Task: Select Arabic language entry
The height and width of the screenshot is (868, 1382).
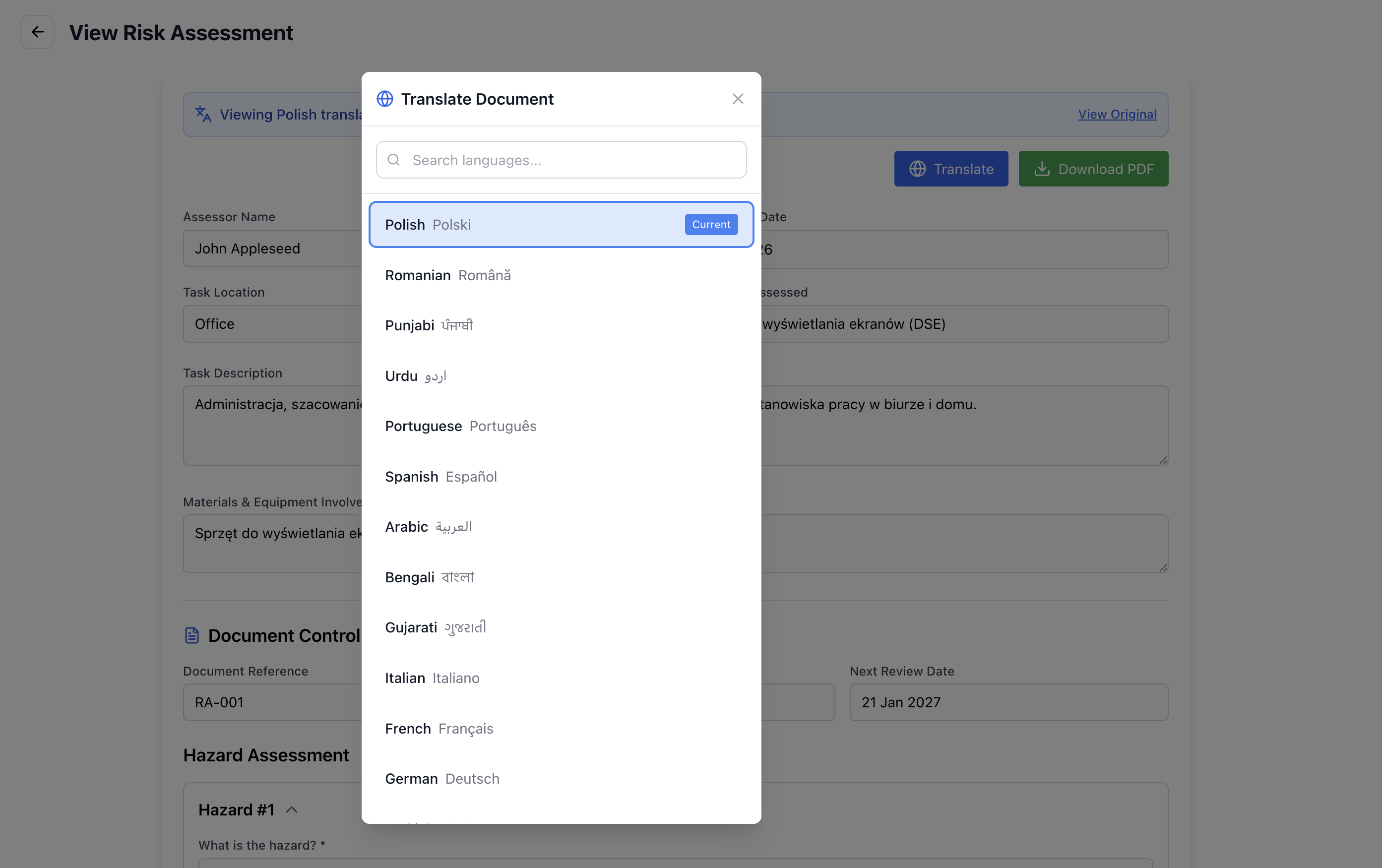Action: tap(561, 527)
